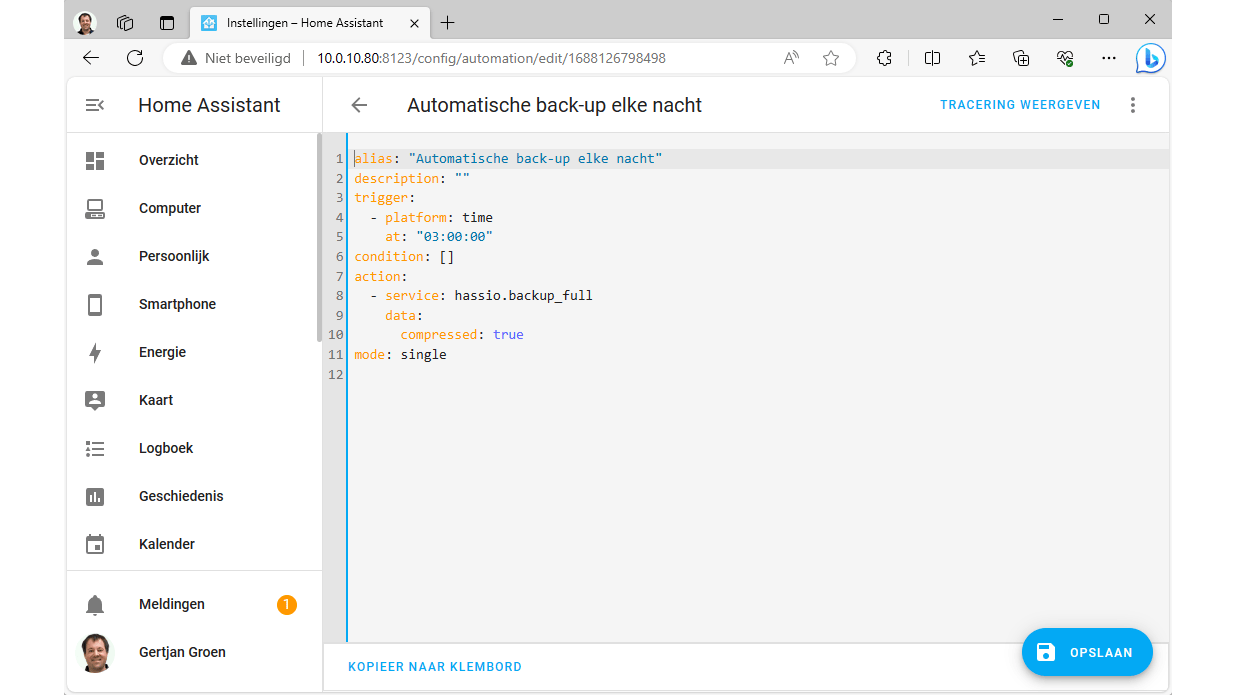Viewport: 1236px width, 695px height.
Task: Select the Smartphone sidebar item
Action: [x=177, y=304]
